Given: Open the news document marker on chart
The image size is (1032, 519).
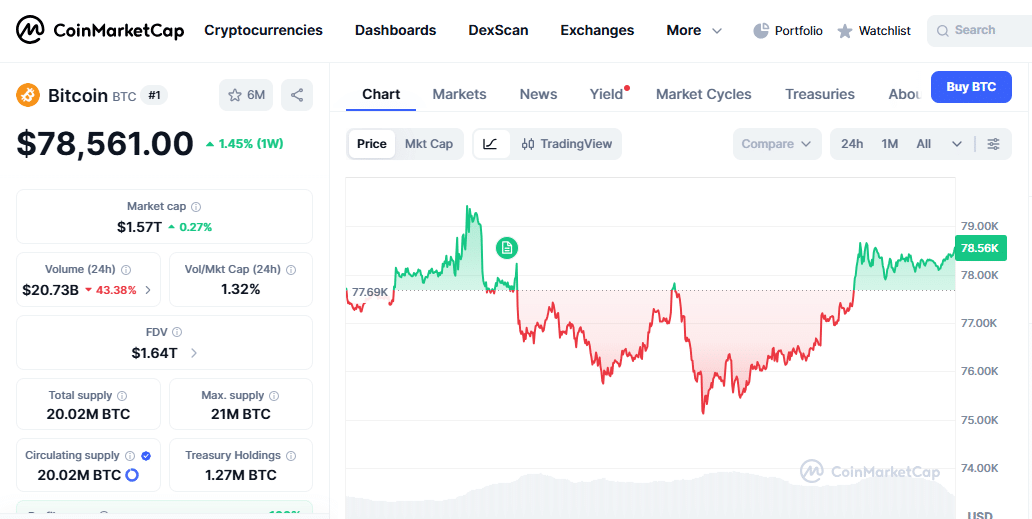Looking at the screenshot, I should [x=507, y=248].
